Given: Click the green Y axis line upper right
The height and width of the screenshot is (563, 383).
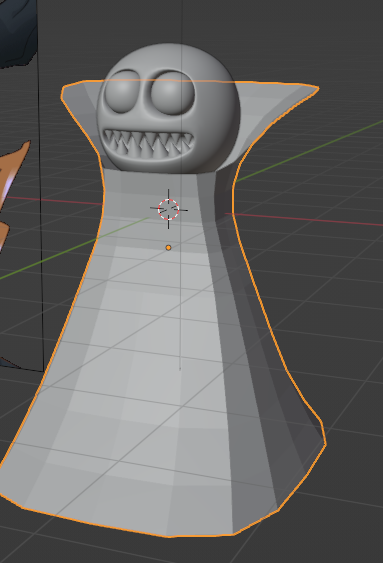Looking at the screenshot, I should [x=309, y=151].
